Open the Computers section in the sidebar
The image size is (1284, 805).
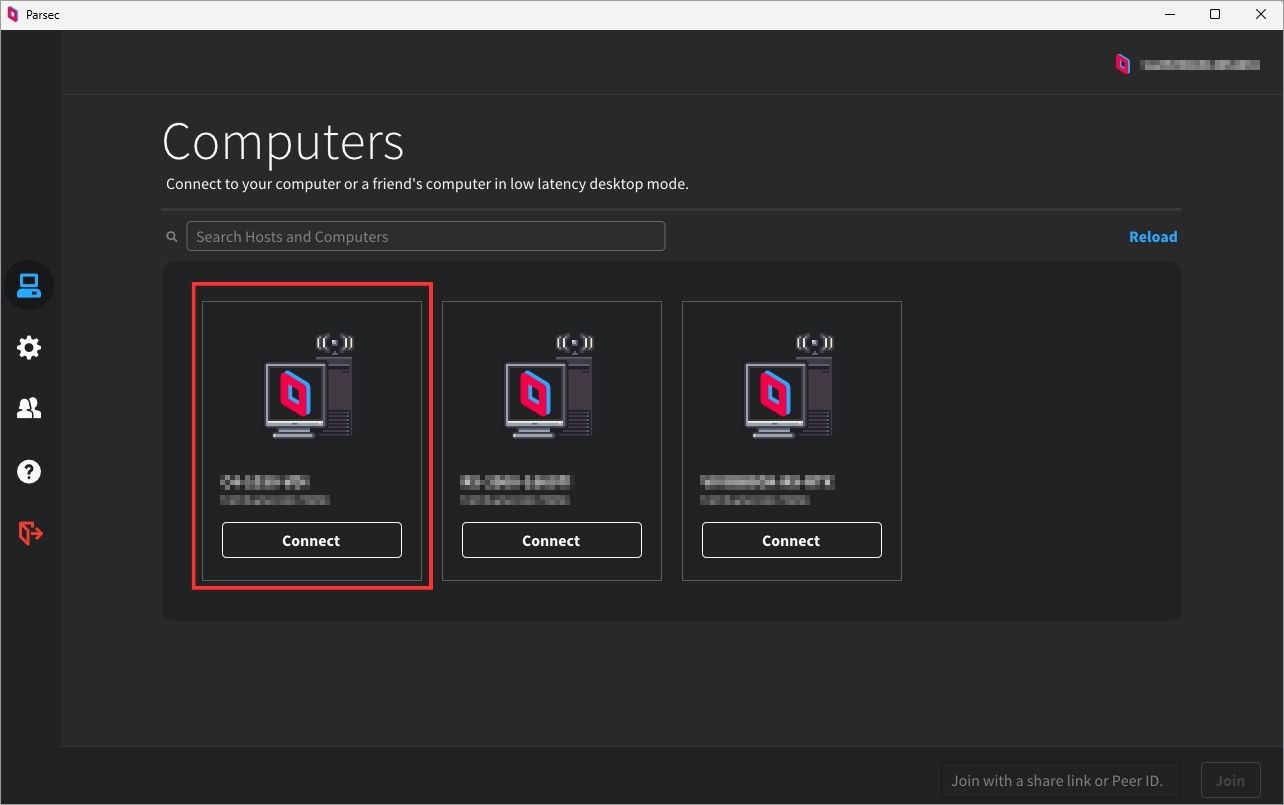click(29, 286)
